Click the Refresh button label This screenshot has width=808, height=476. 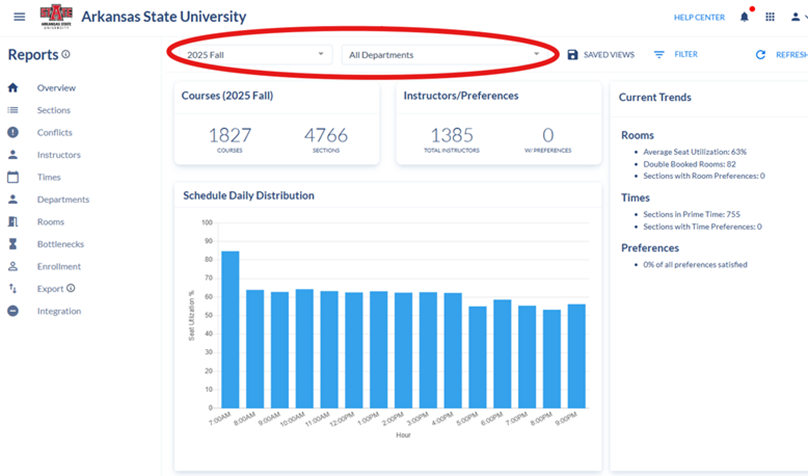click(792, 55)
